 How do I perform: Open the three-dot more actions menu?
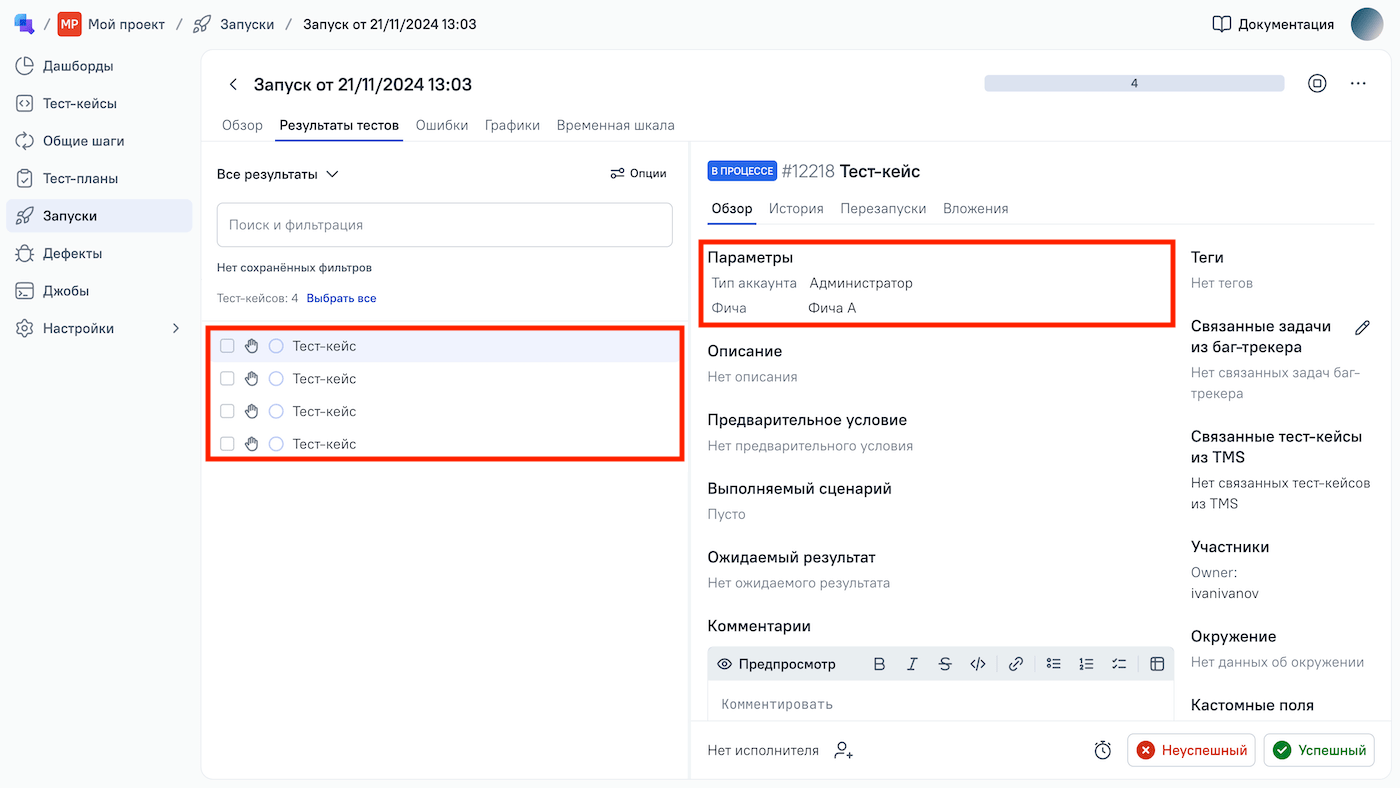(x=1358, y=84)
